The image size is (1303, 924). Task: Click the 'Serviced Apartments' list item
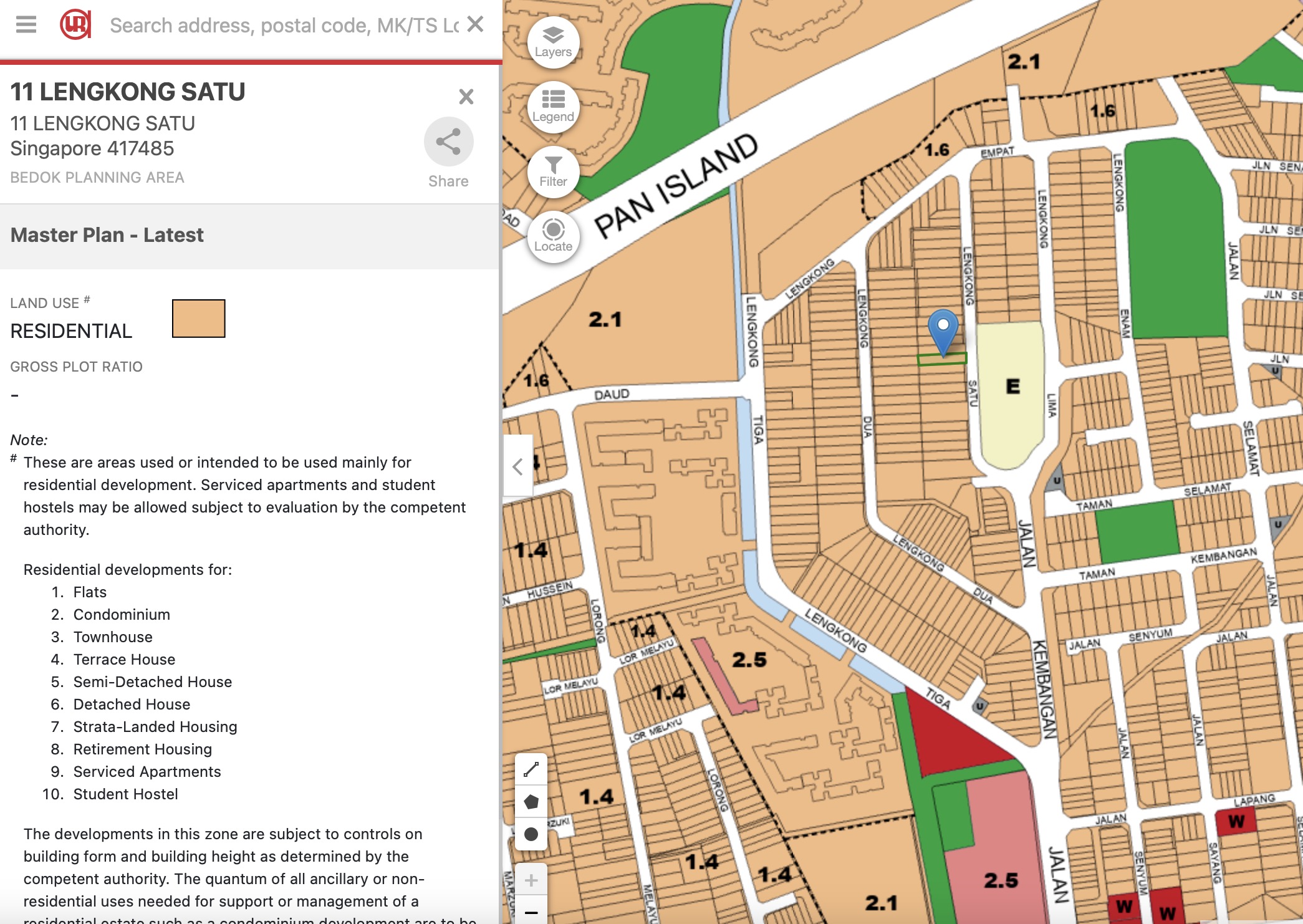click(x=147, y=772)
